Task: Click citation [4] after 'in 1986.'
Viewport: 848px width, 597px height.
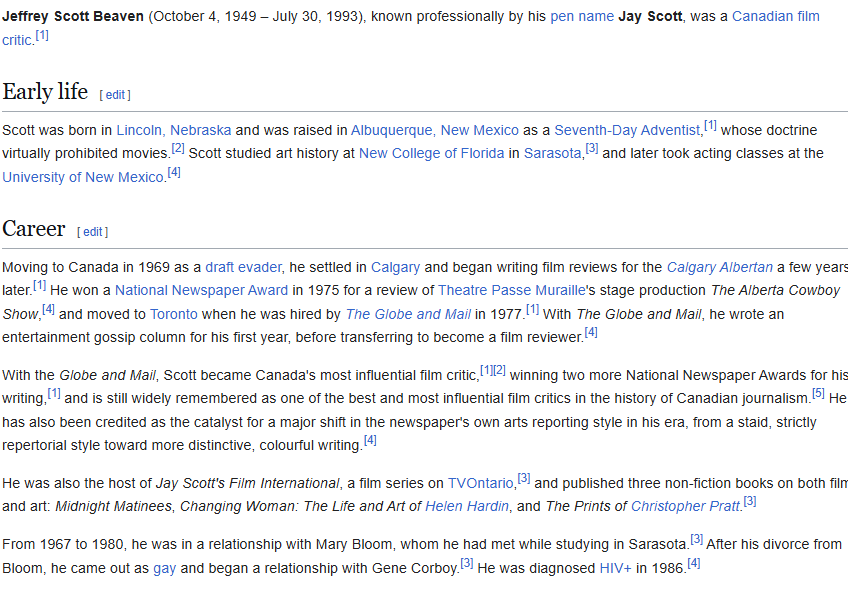Action: [694, 564]
